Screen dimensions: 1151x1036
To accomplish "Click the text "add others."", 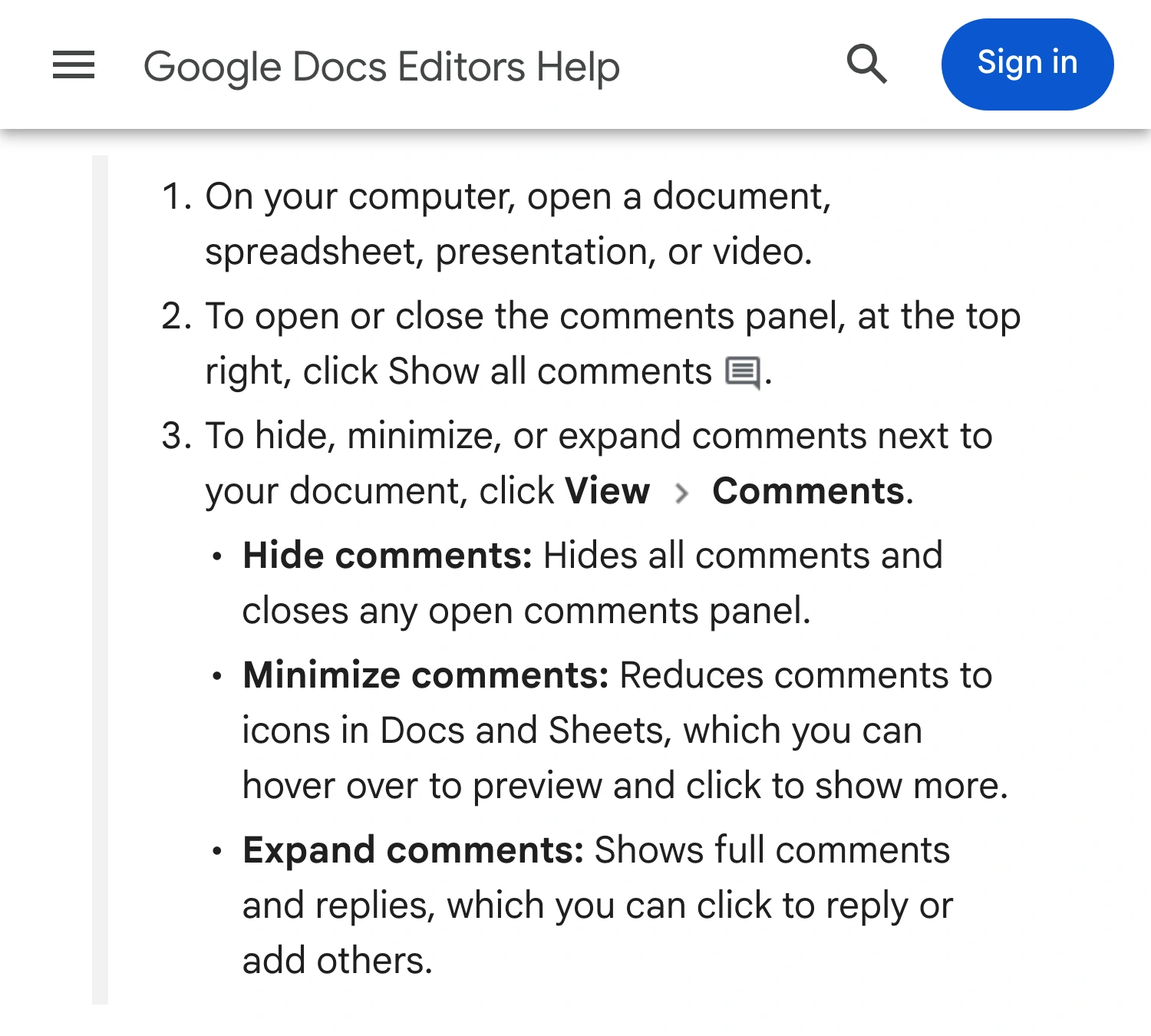I will pyautogui.click(x=338, y=962).
